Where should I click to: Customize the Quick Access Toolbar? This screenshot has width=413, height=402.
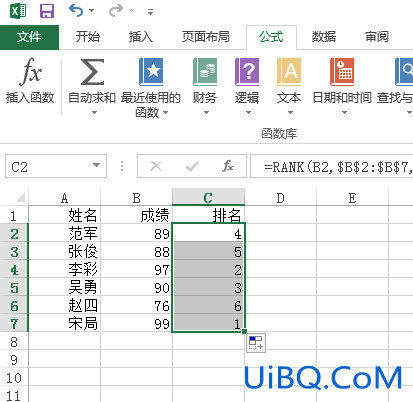click(151, 12)
